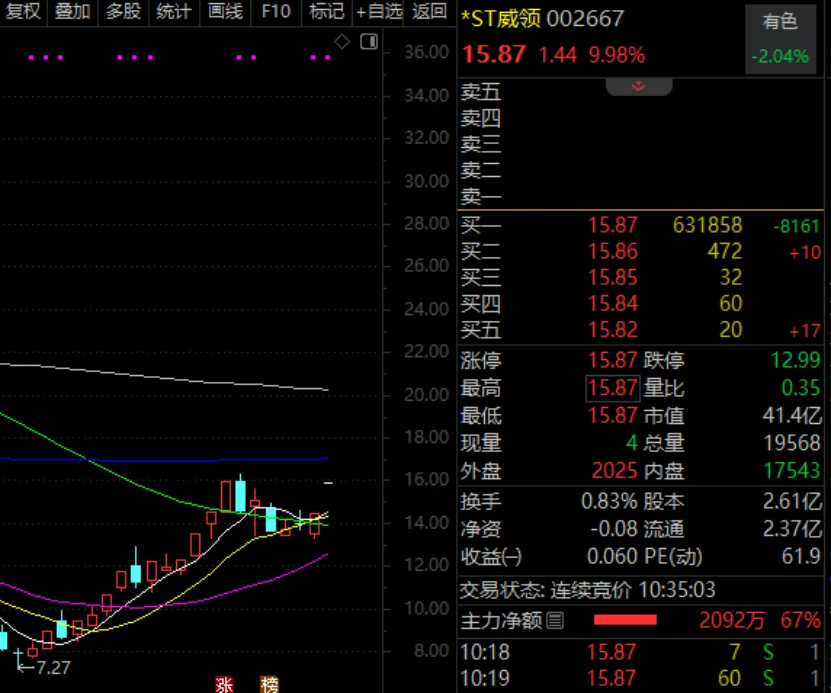This screenshot has height=693, width=831.
Task: Select 买四 price 15.84
Action: (613, 304)
